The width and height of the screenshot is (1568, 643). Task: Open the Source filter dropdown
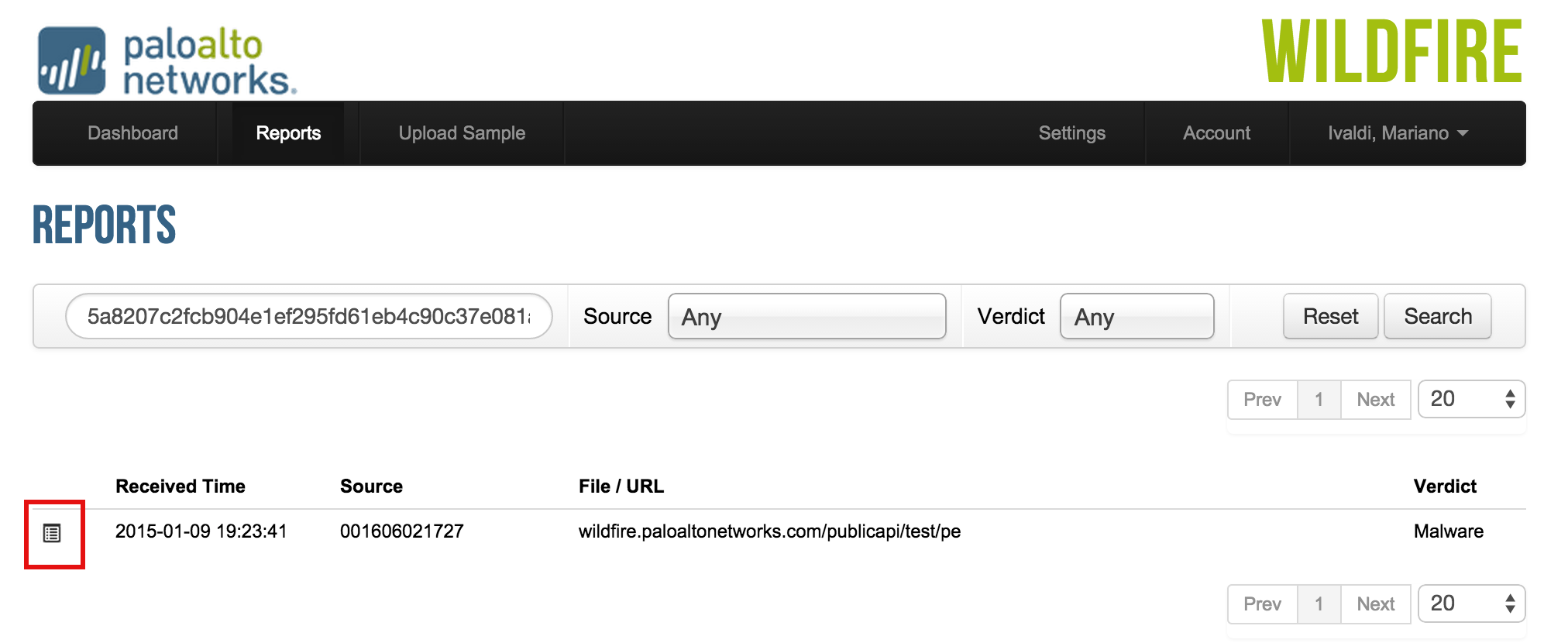point(806,316)
